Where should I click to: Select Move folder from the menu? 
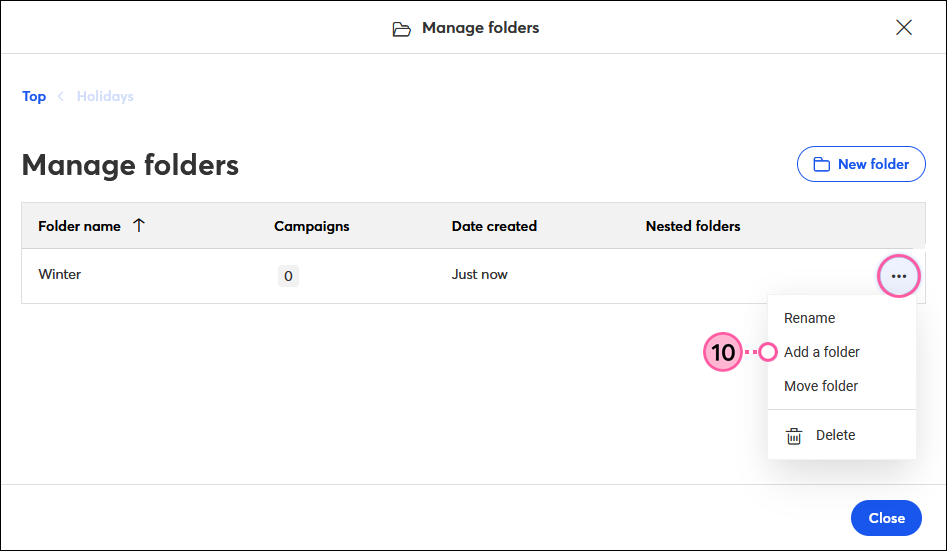[821, 385]
